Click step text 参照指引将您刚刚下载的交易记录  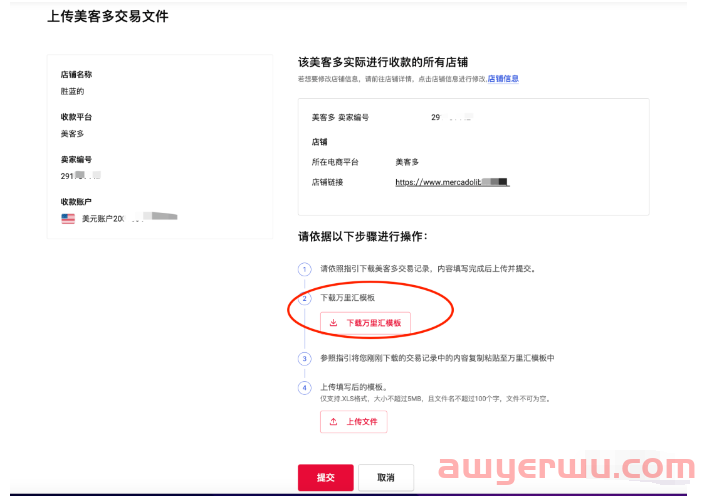pyautogui.click(x=437, y=358)
